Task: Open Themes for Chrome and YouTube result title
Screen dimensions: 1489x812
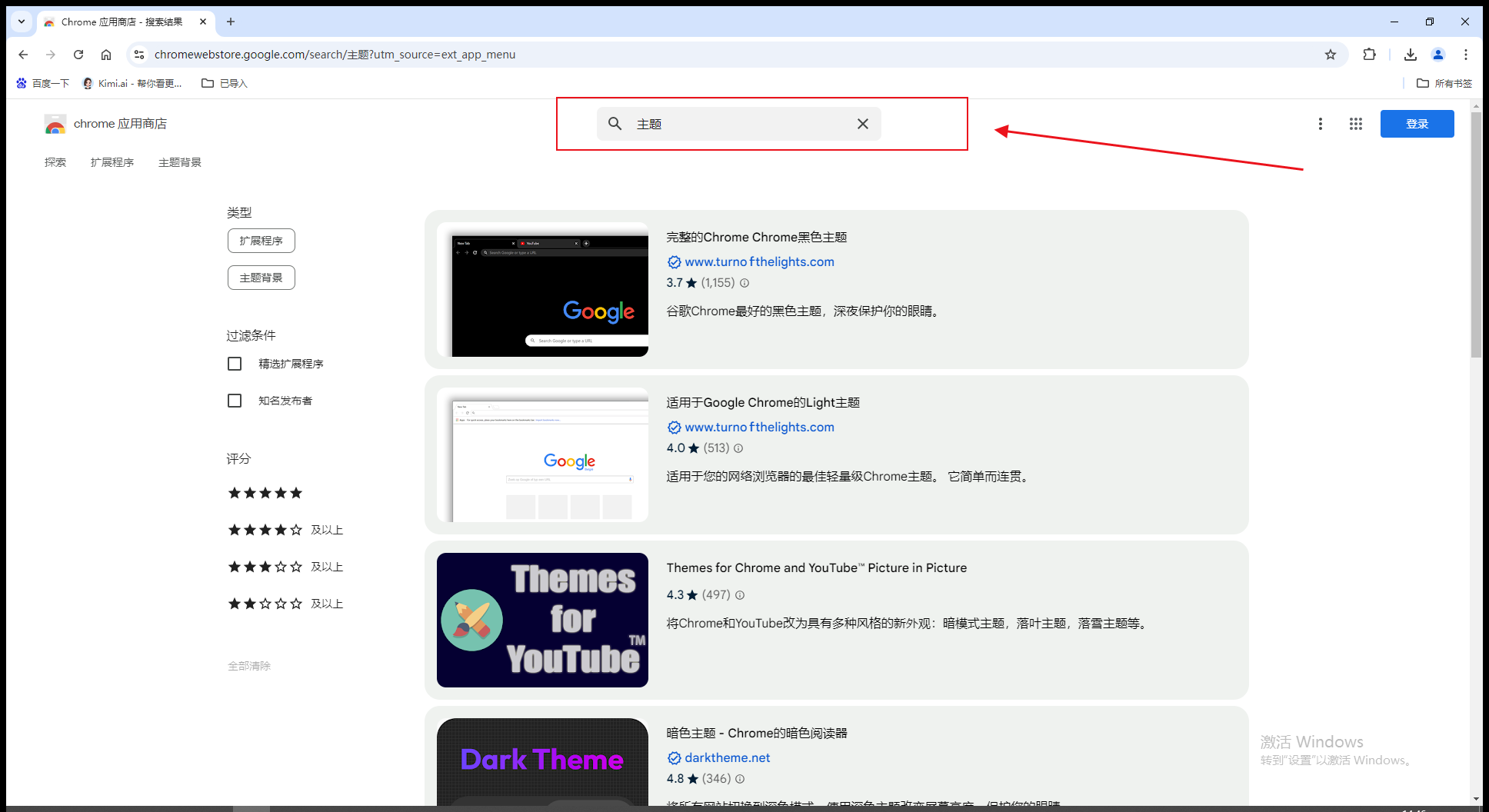Action: click(x=817, y=568)
